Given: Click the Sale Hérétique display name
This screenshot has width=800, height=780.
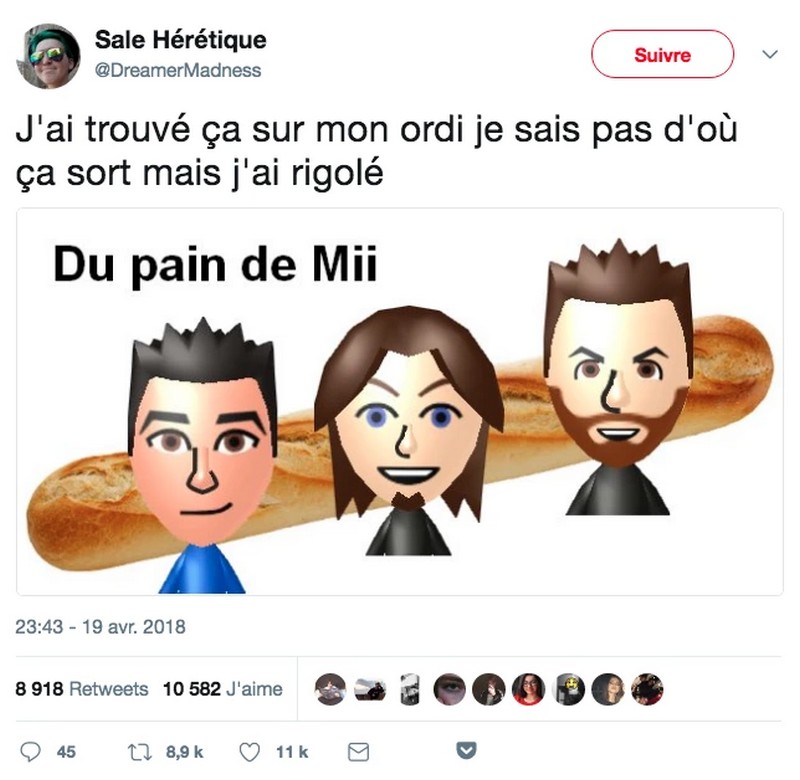Looking at the screenshot, I should (181, 40).
